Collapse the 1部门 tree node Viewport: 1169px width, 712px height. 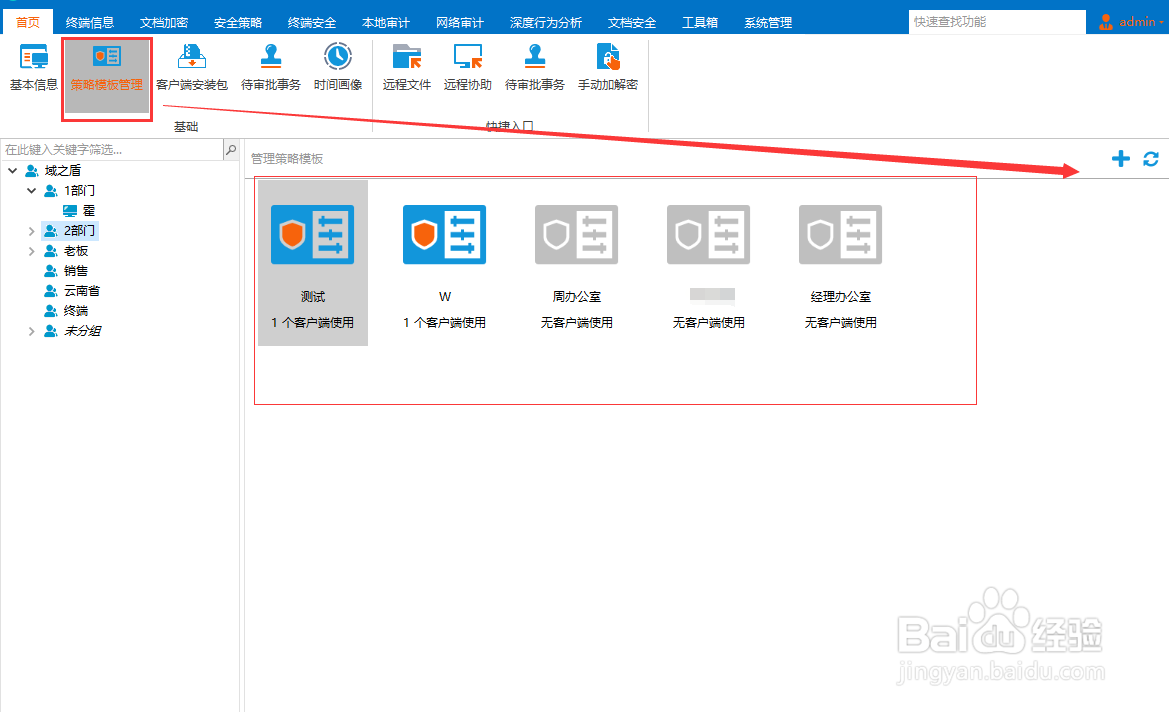click(x=31, y=191)
